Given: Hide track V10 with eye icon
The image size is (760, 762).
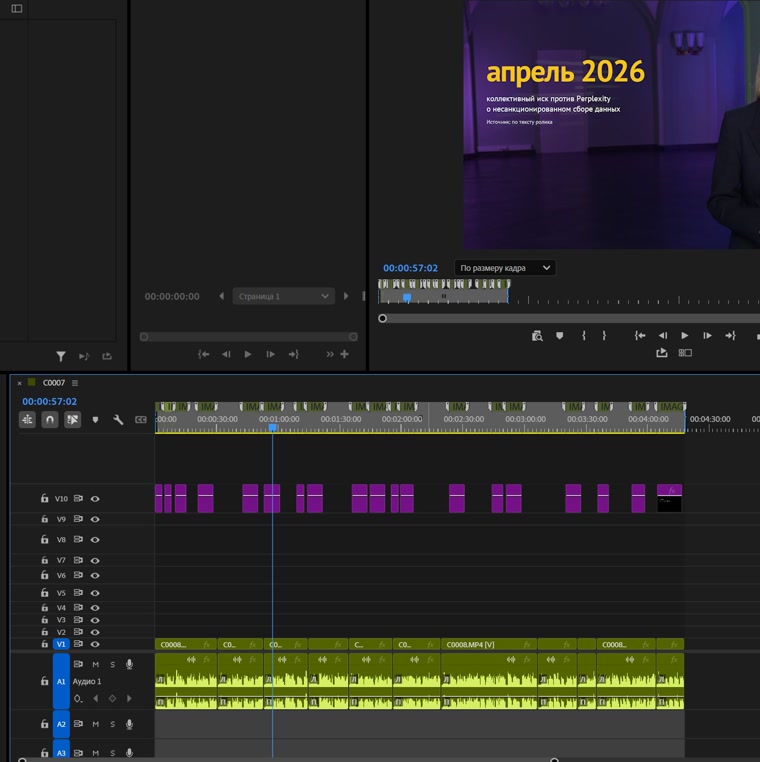Looking at the screenshot, I should (x=95, y=499).
